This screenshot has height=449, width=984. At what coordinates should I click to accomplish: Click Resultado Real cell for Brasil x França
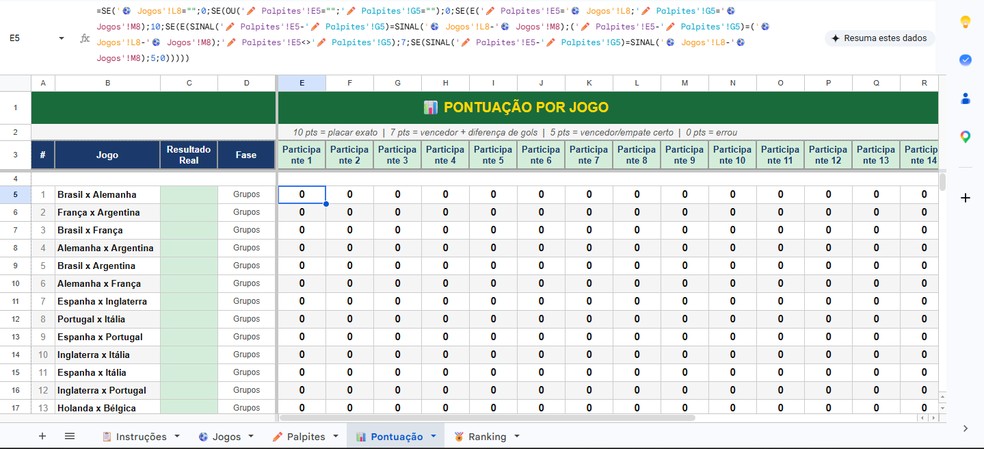(189, 230)
